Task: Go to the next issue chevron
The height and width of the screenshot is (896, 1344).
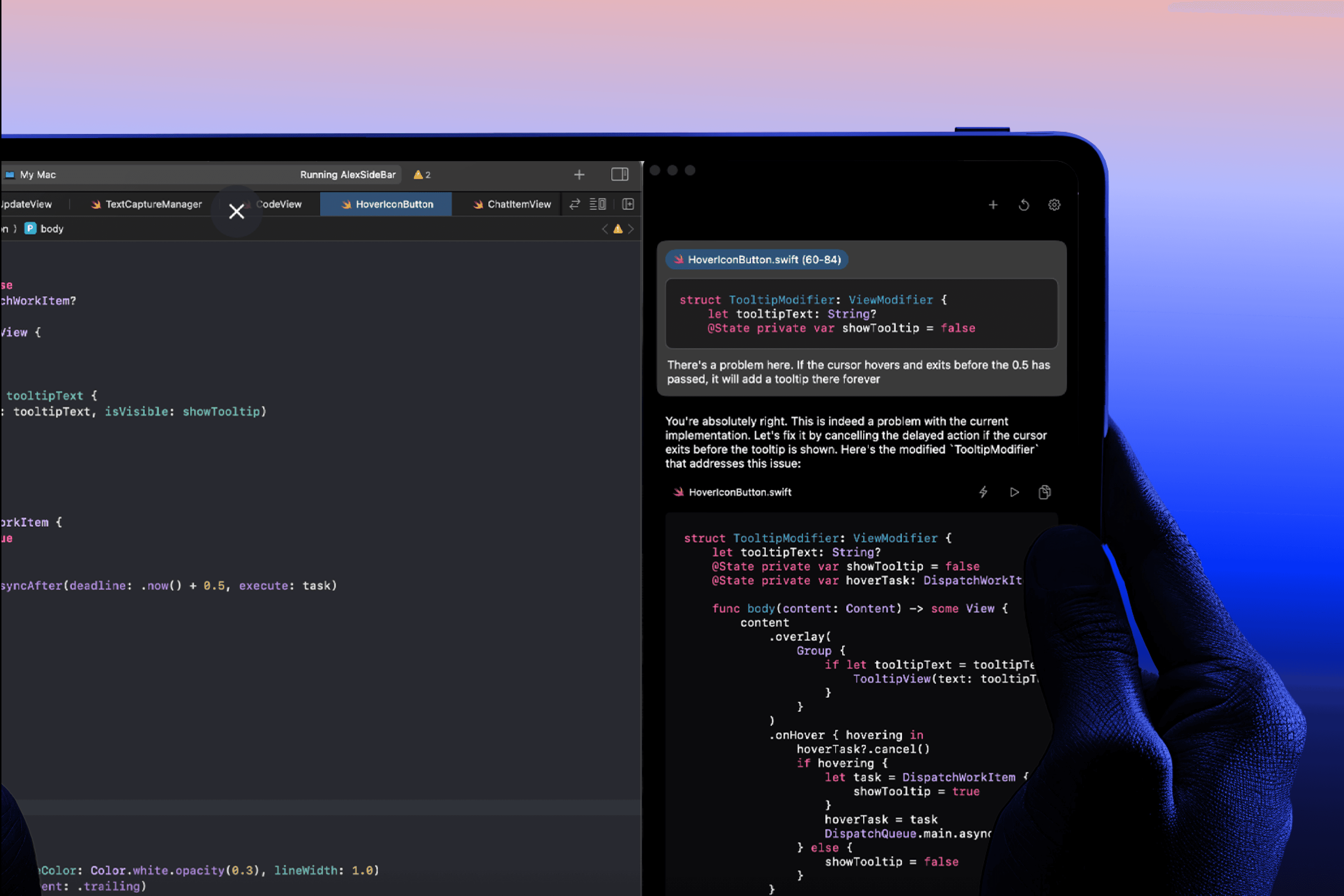Action: point(631,229)
